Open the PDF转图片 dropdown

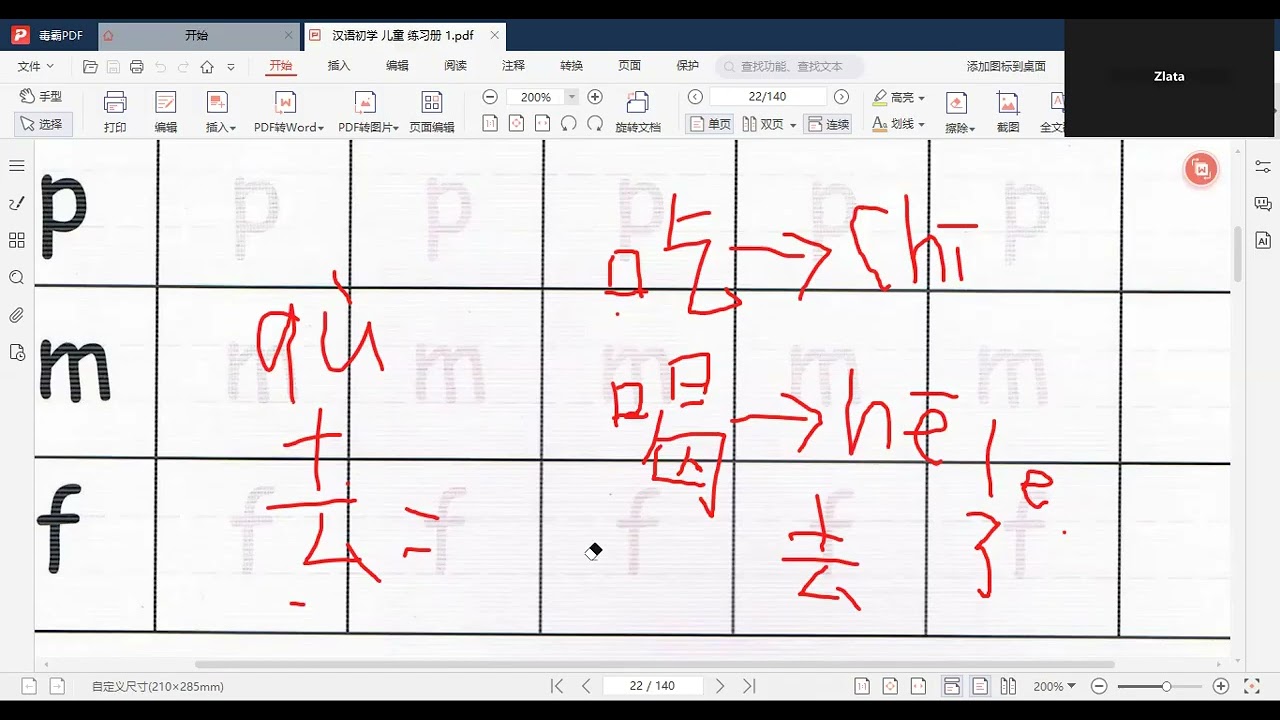tap(368, 111)
